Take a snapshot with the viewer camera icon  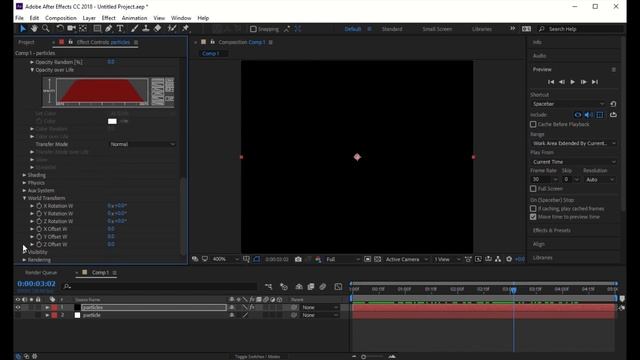click(298, 259)
